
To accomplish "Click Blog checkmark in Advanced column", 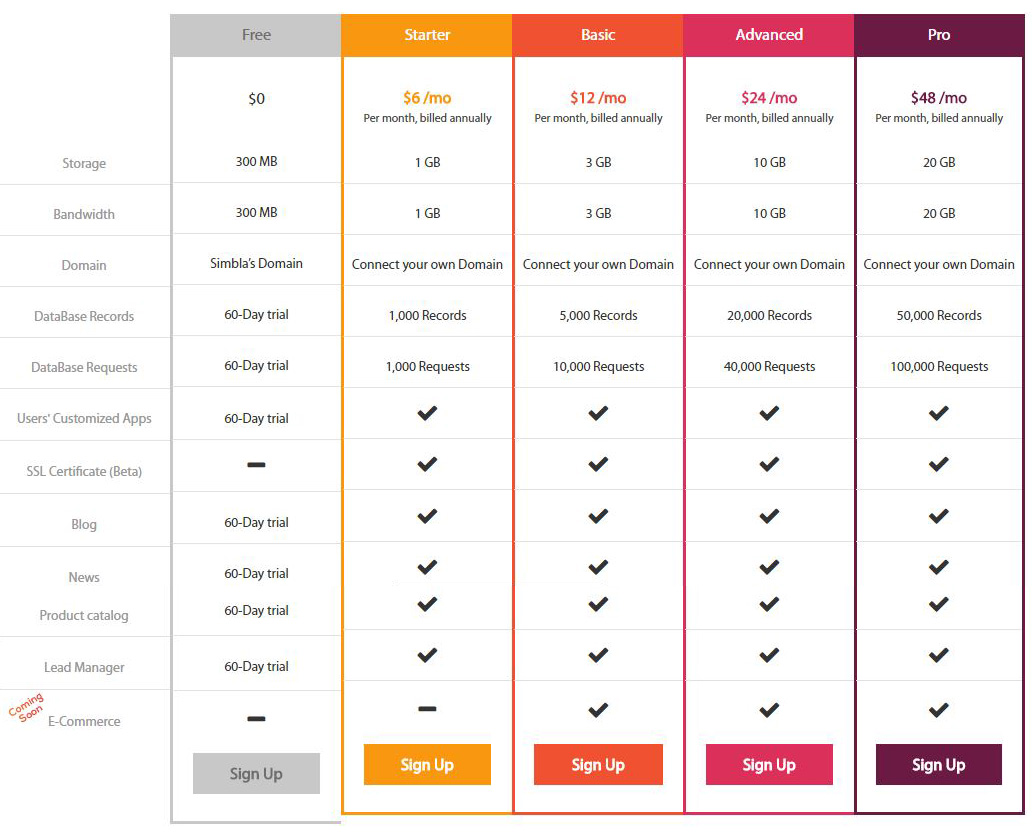I will (769, 516).
